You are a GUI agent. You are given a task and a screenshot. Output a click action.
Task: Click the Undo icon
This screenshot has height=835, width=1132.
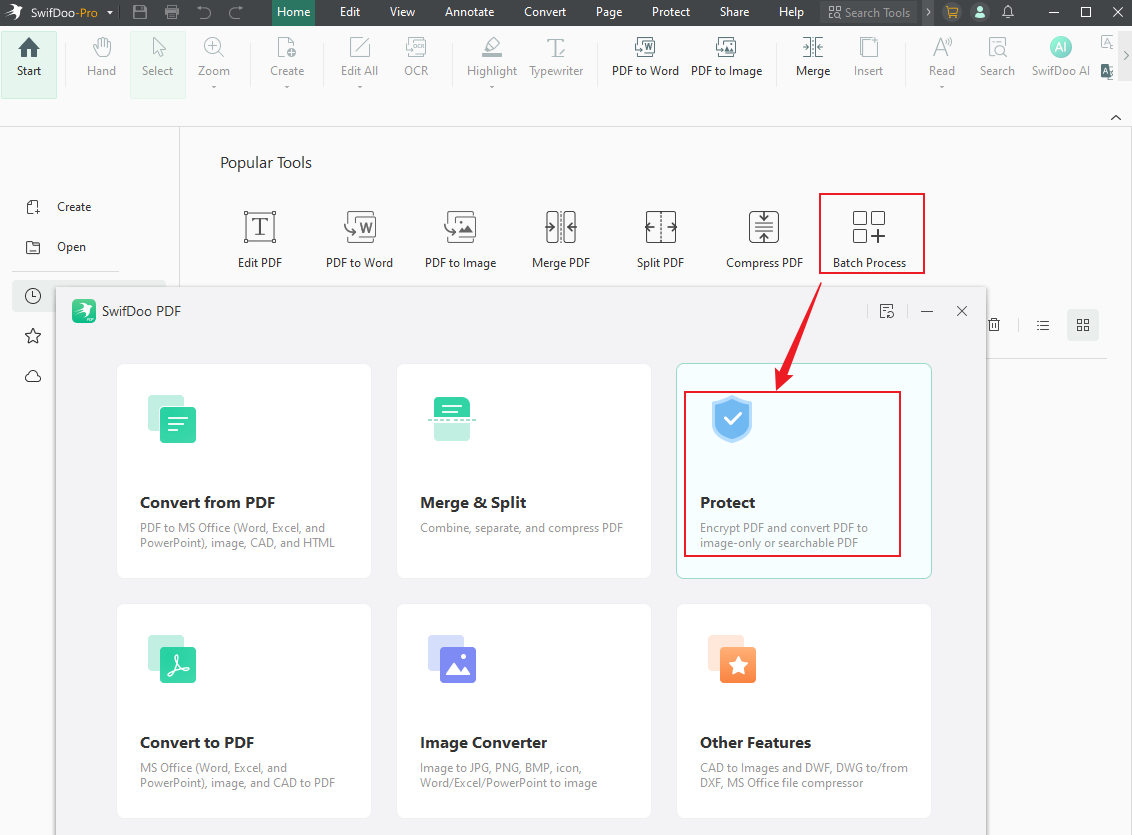click(206, 12)
